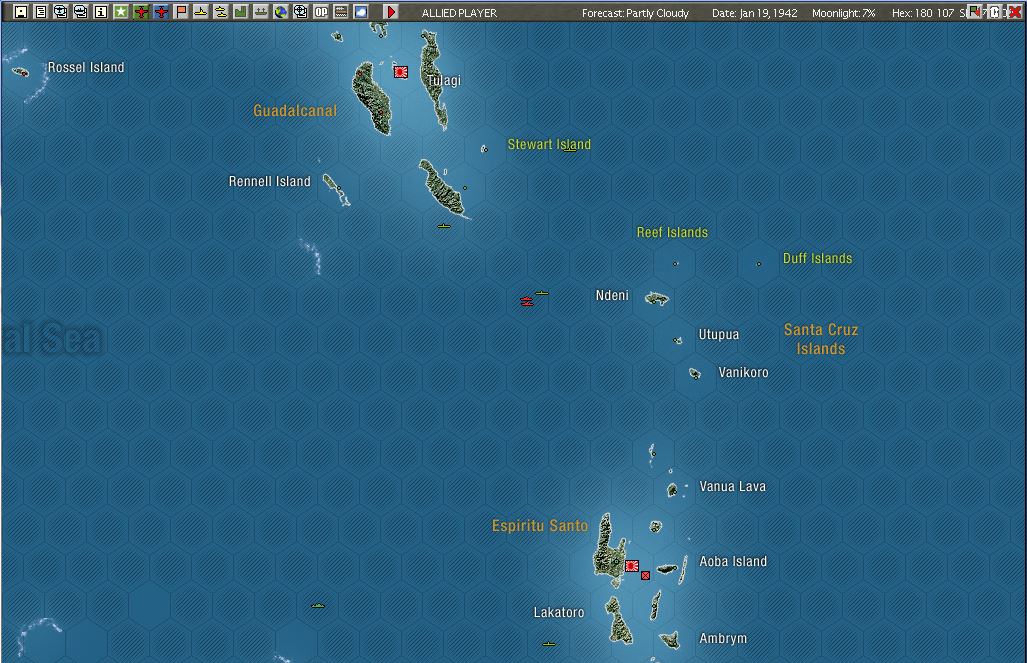Viewport: 1027px width, 663px height.
Task: Click the Hex: 180 107 coordinates text
Action: [x=923, y=13]
